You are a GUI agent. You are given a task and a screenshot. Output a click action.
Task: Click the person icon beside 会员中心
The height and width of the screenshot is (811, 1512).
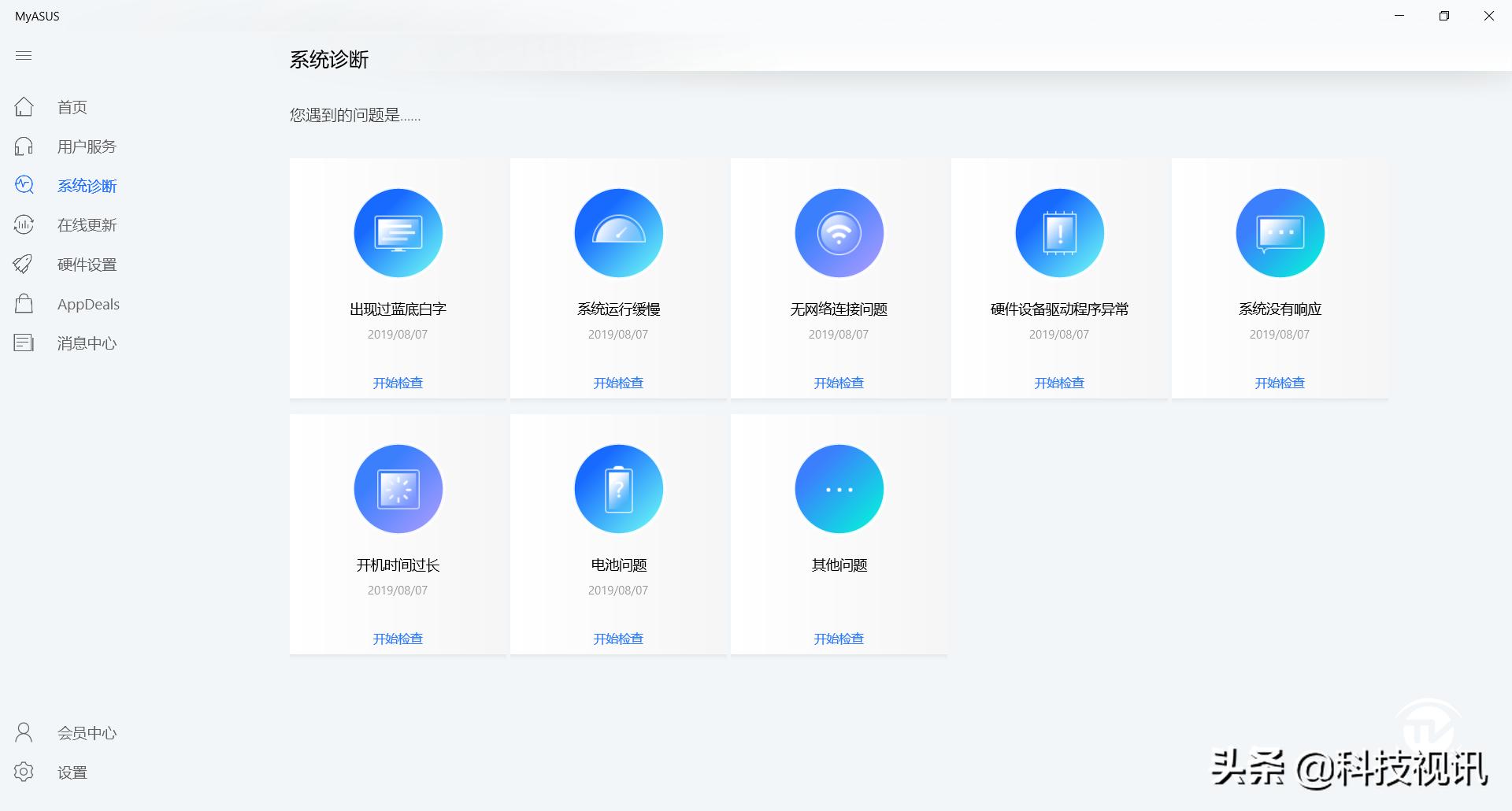(24, 732)
